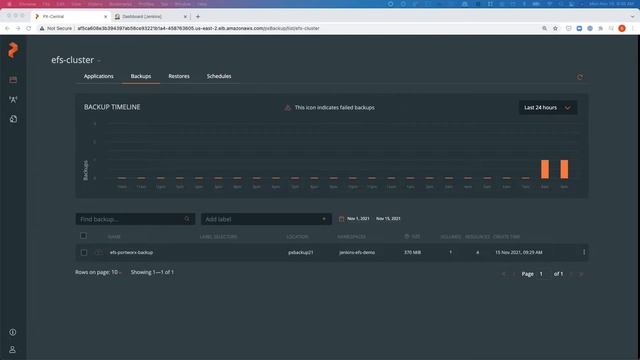Click the pxbackup21 location cell
Viewport: 640px width, 360px height.
(x=301, y=252)
